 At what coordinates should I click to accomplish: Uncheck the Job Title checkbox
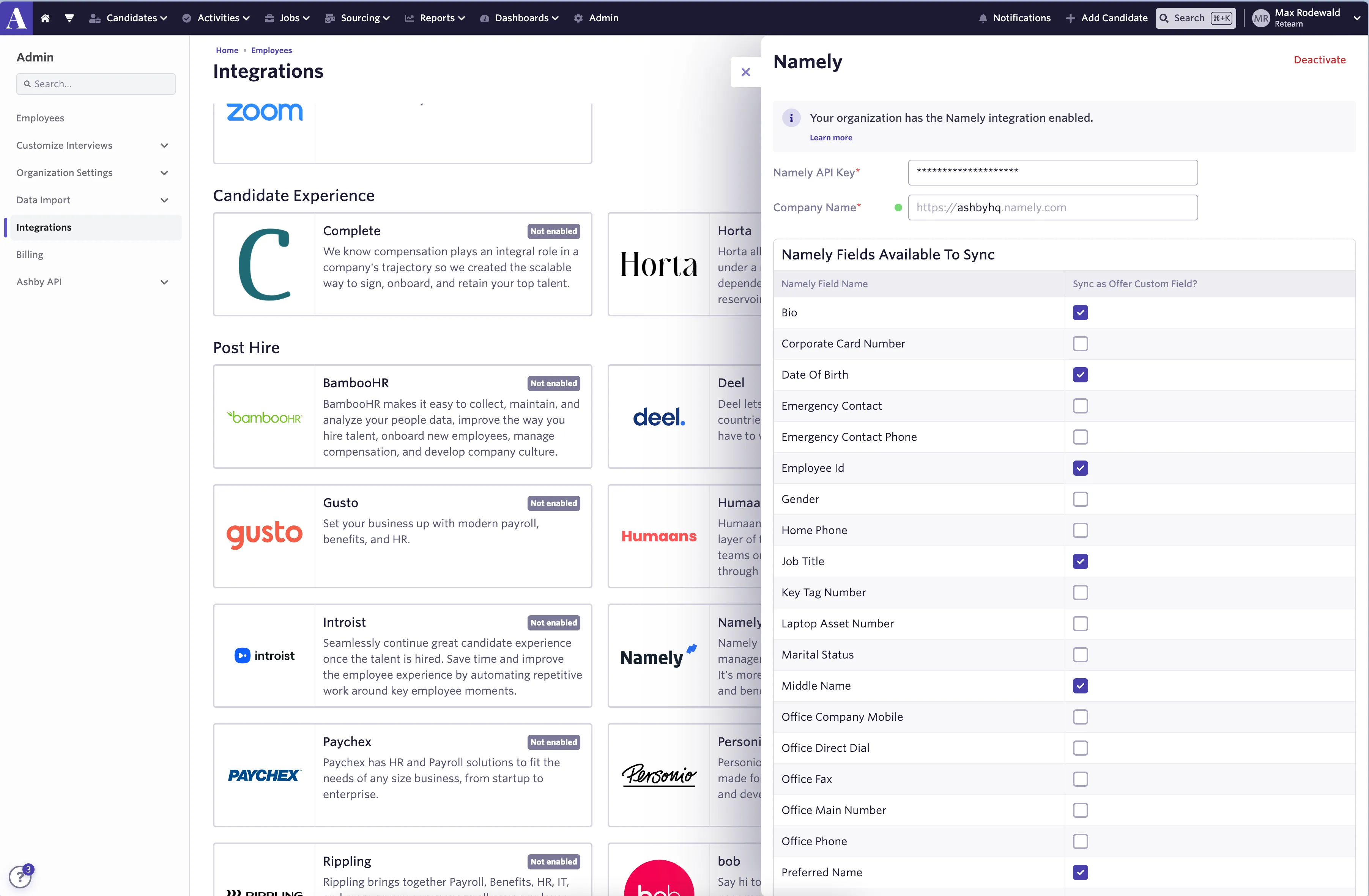(1080, 561)
